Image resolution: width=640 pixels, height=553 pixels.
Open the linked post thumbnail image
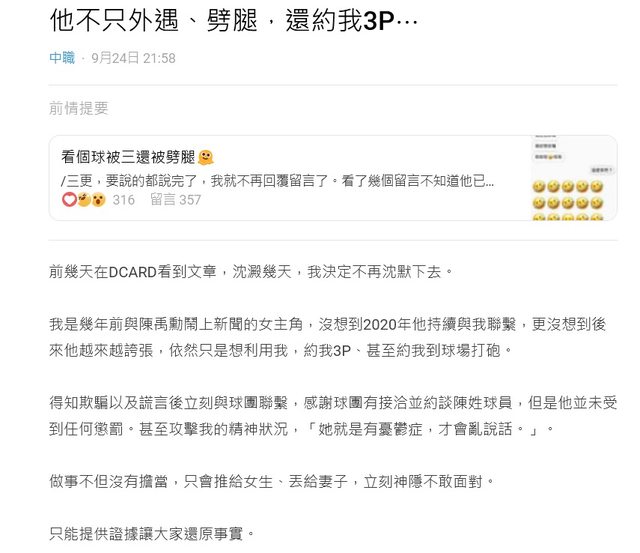point(573,178)
